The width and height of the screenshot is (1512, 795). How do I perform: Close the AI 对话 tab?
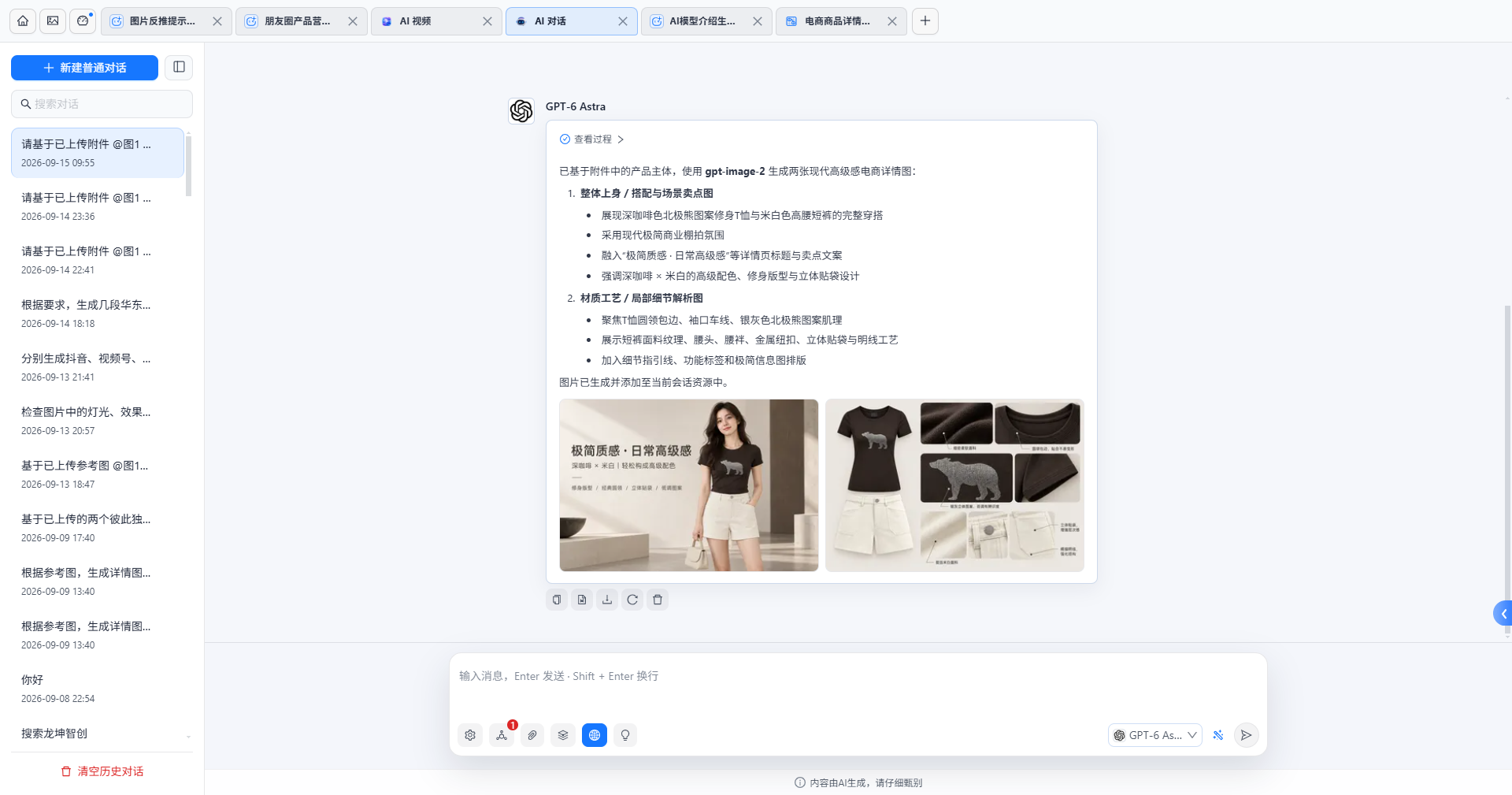[x=623, y=21]
